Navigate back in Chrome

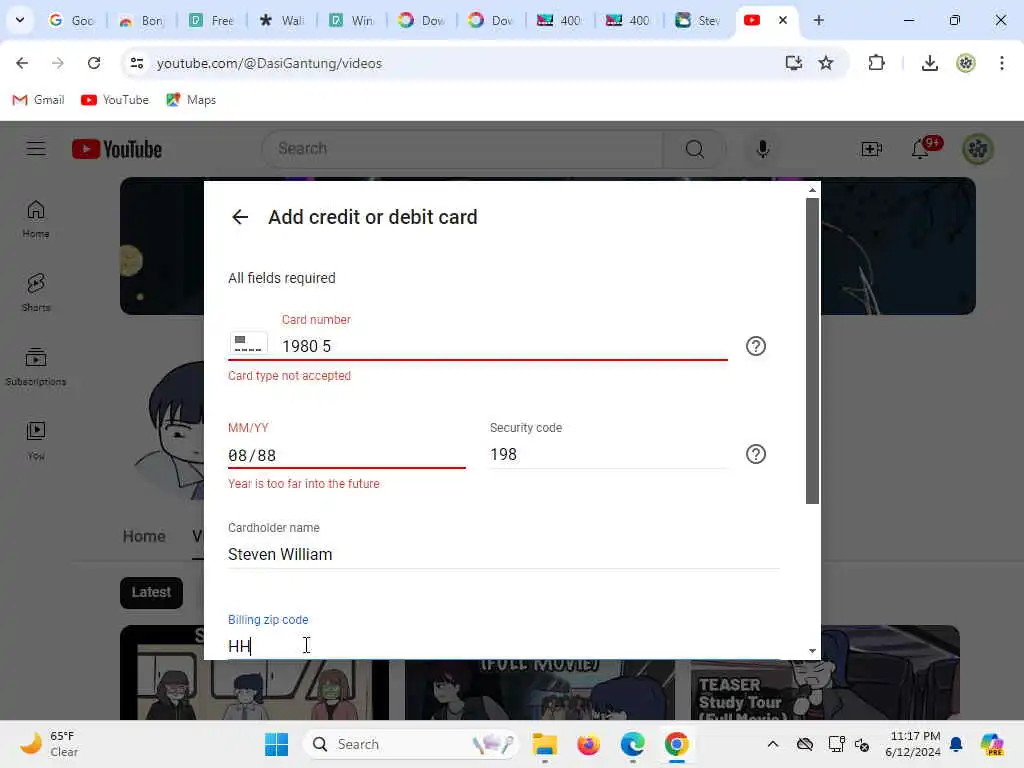click(x=22, y=63)
